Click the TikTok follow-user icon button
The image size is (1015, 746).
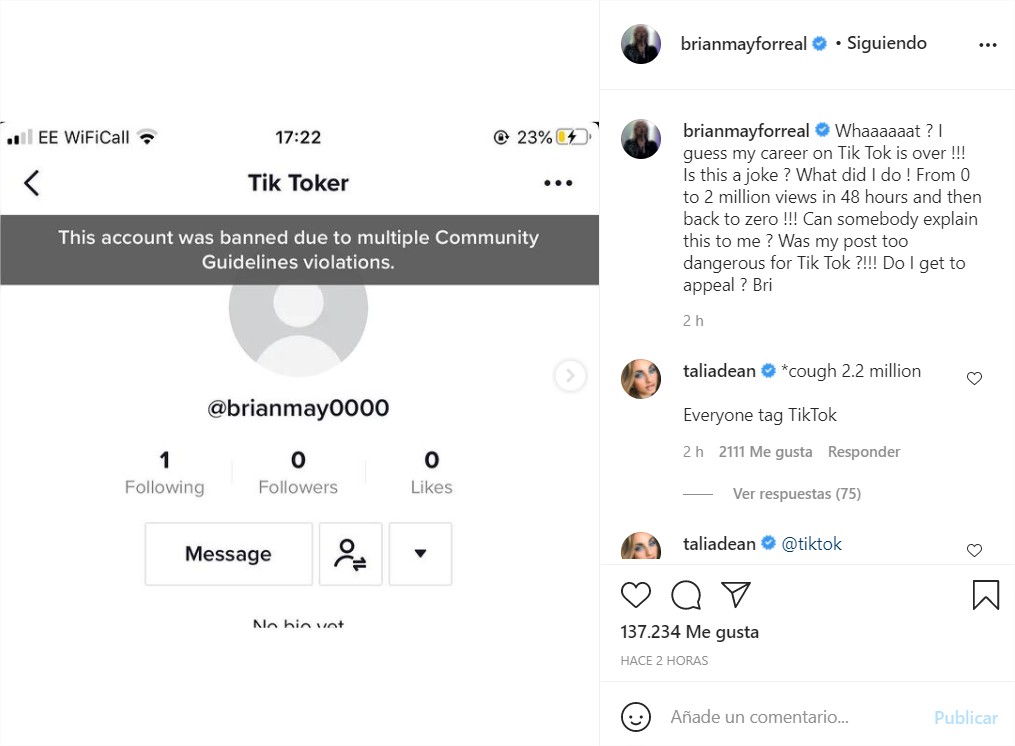[350, 554]
